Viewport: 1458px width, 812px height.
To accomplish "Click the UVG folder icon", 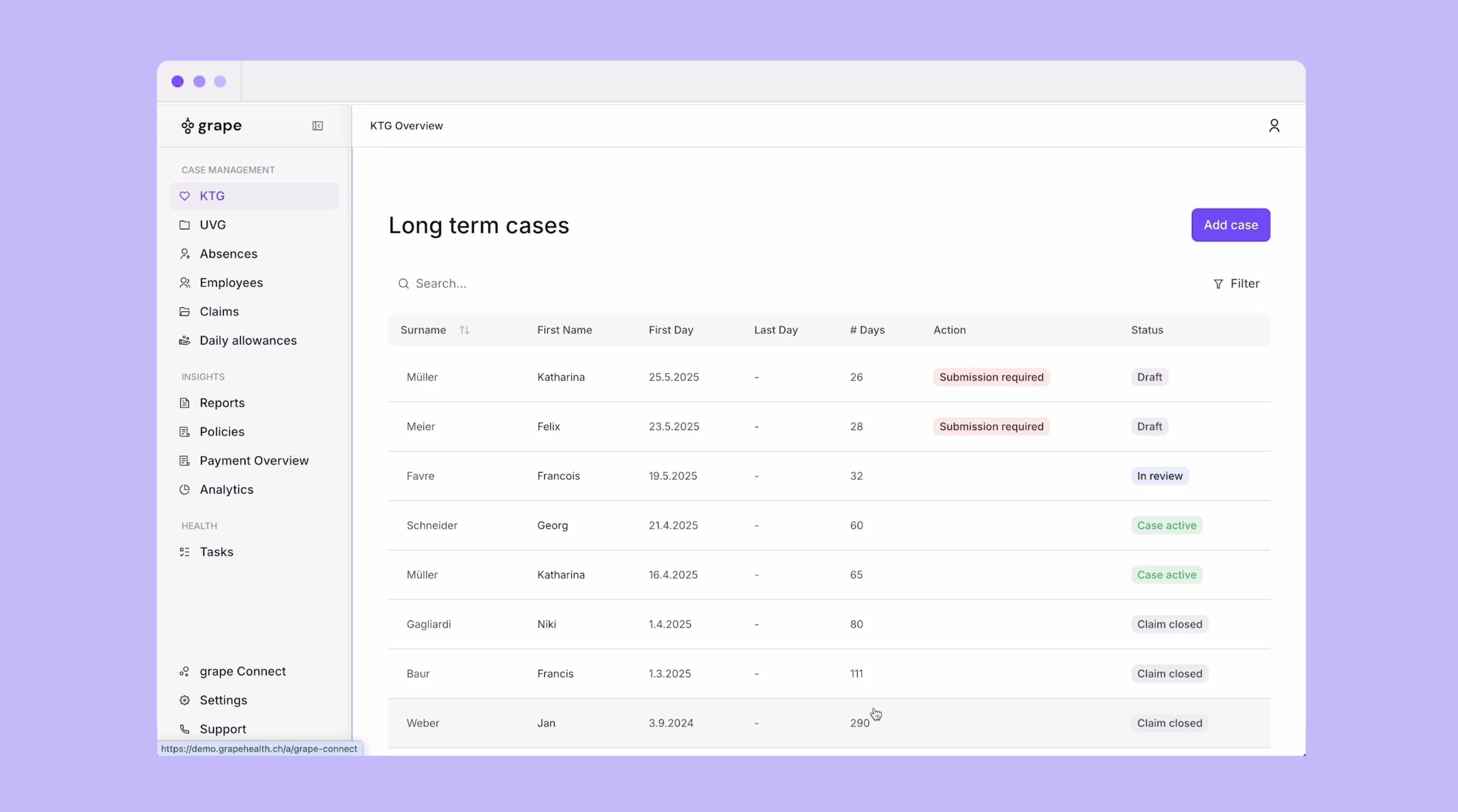I will (x=185, y=225).
